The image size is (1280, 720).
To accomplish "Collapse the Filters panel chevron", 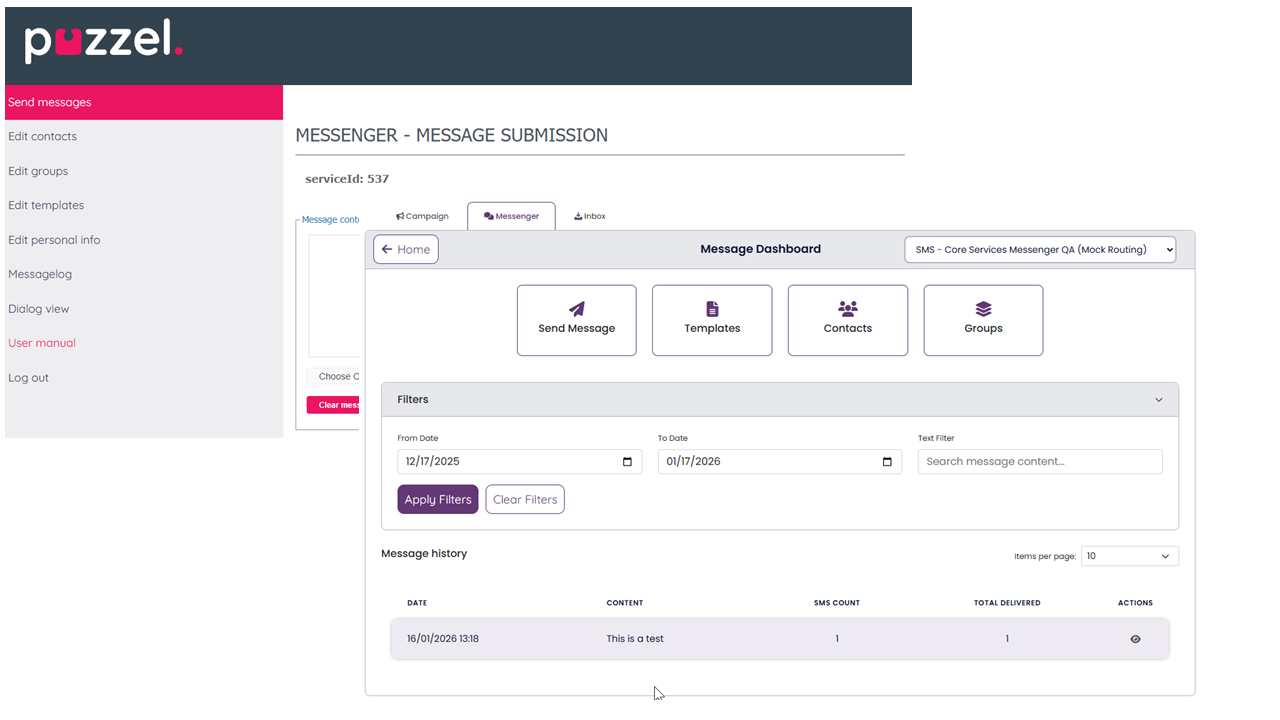I will point(1159,400).
